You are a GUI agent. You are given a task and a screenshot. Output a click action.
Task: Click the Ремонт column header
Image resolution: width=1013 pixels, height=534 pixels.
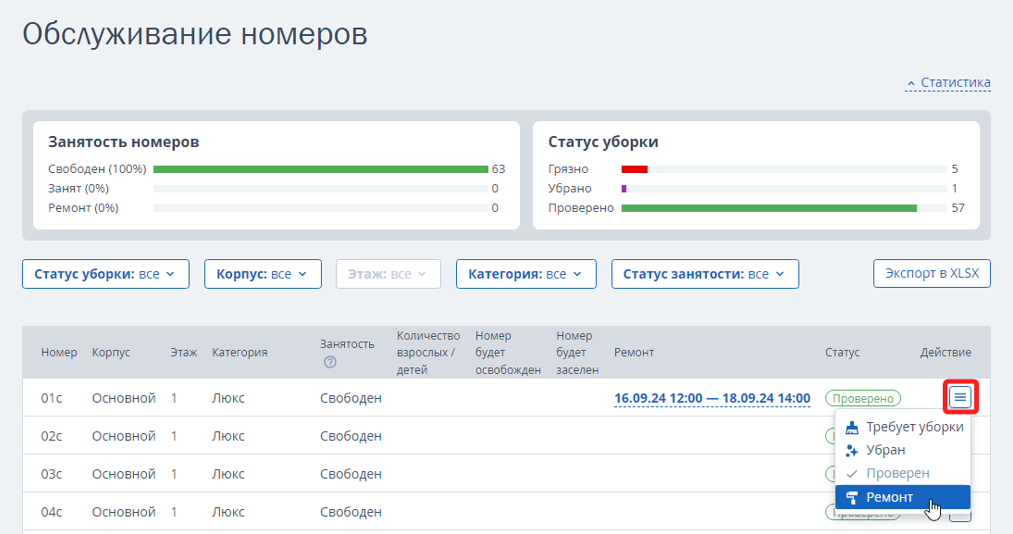coord(634,353)
